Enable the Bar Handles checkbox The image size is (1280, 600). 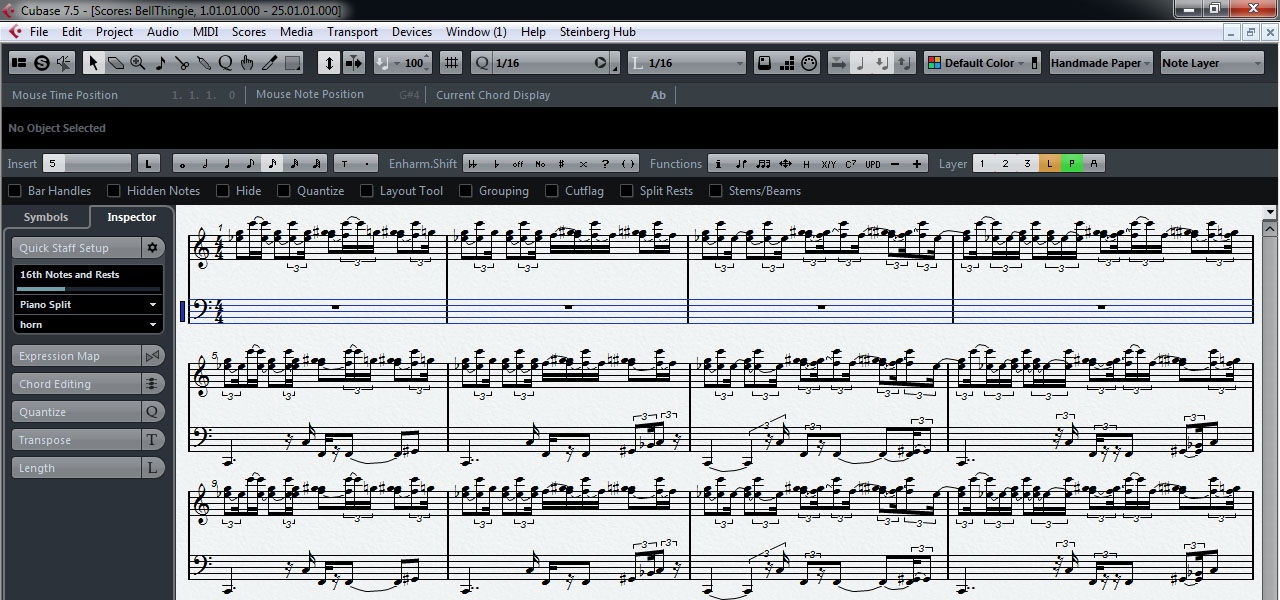click(x=15, y=191)
